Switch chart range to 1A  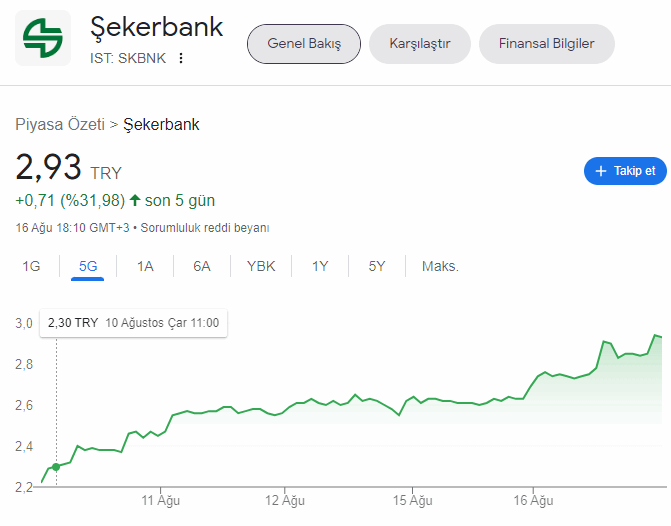click(145, 266)
